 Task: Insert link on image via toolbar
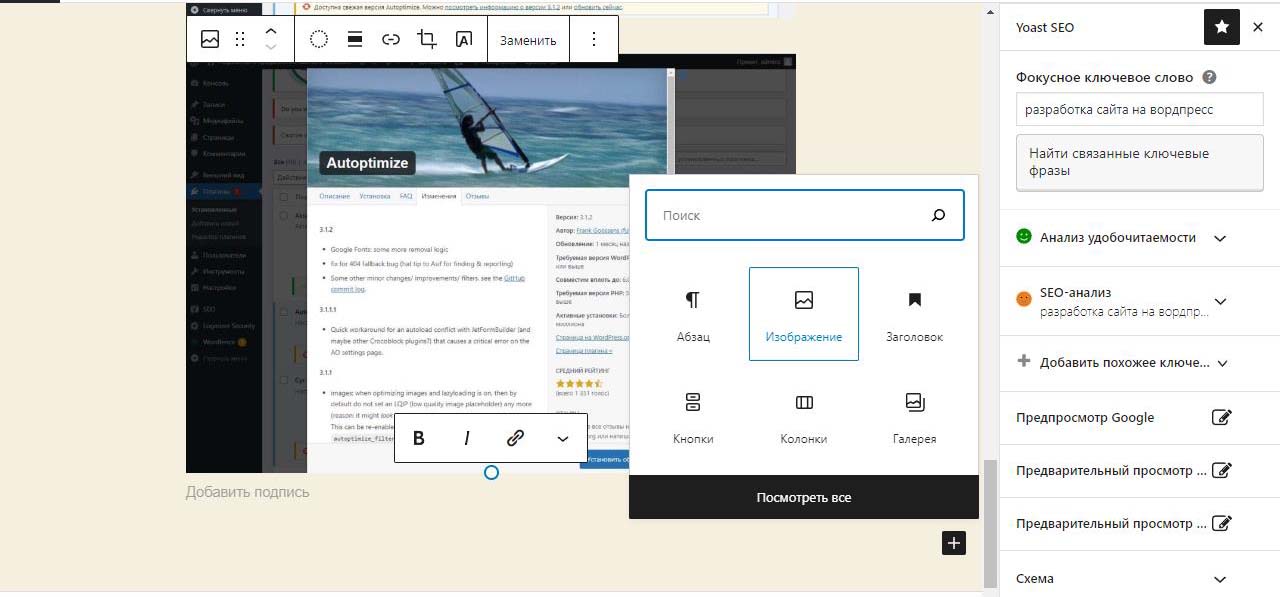coord(391,40)
